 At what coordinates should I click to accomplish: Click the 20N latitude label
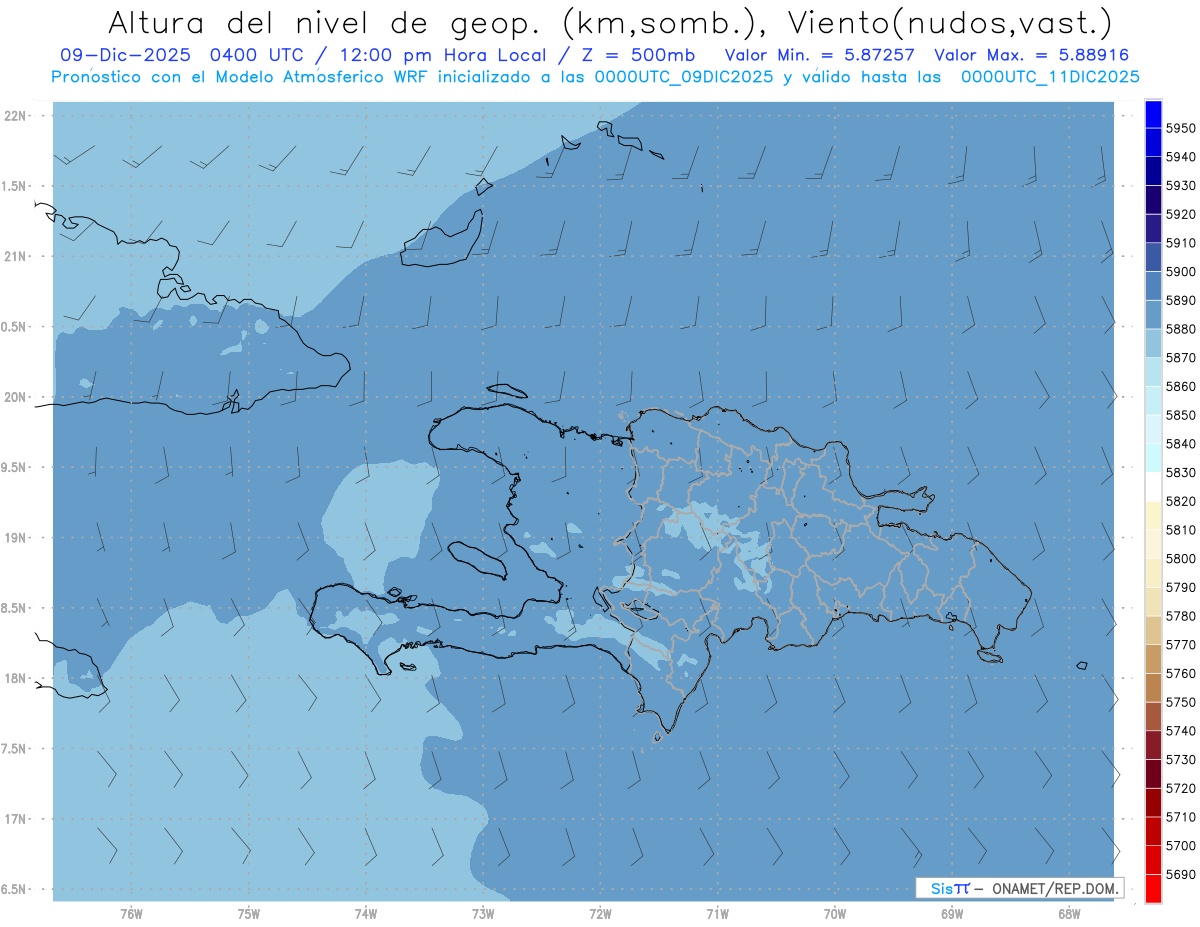15,397
